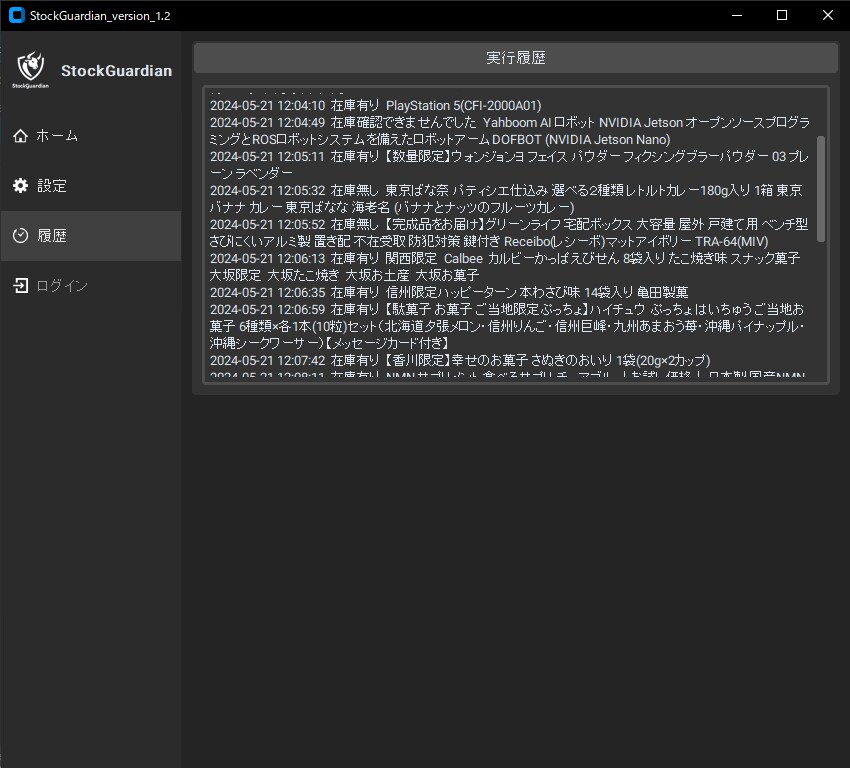Open the ホーム menu item
This screenshot has width=850, height=768.
click(91, 135)
